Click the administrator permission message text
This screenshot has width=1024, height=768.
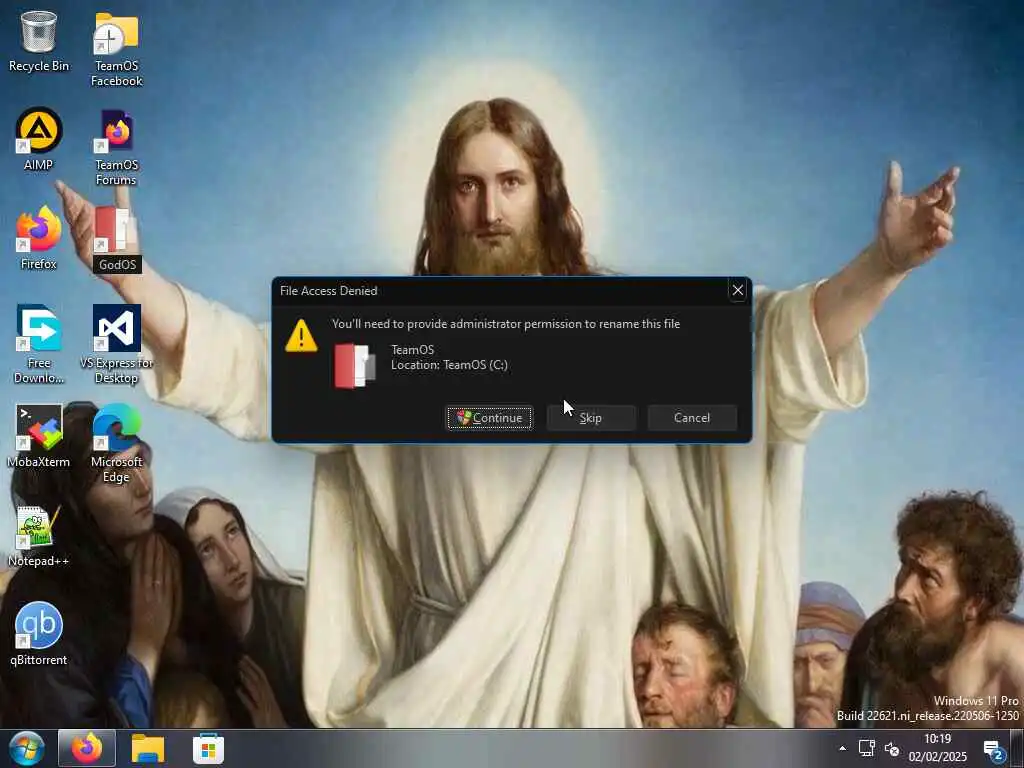506,324
